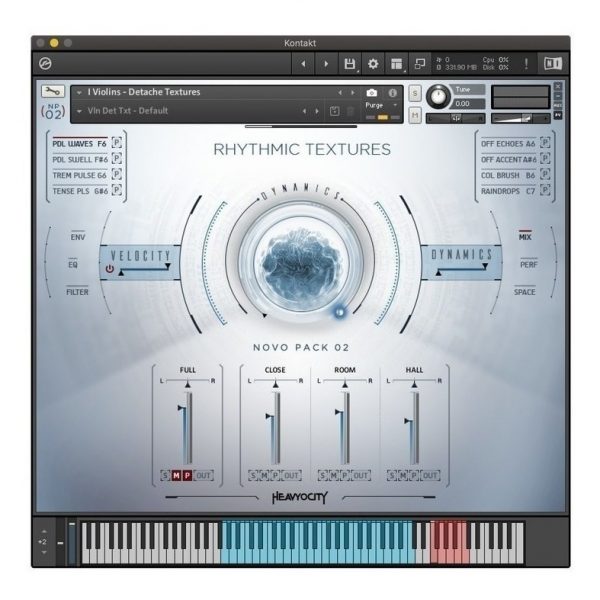Open OUT routing for FULL channel
The image size is (600, 600).
tap(204, 476)
